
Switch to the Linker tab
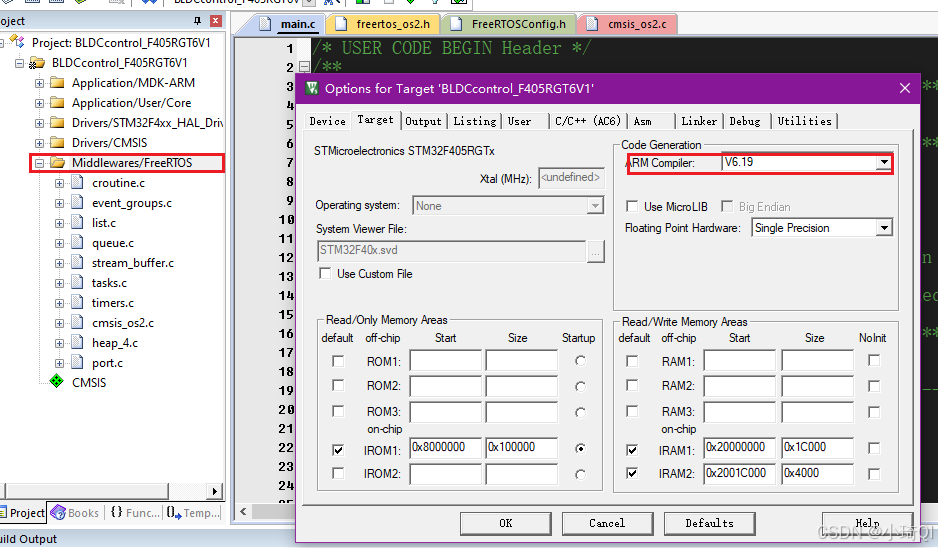tap(699, 121)
